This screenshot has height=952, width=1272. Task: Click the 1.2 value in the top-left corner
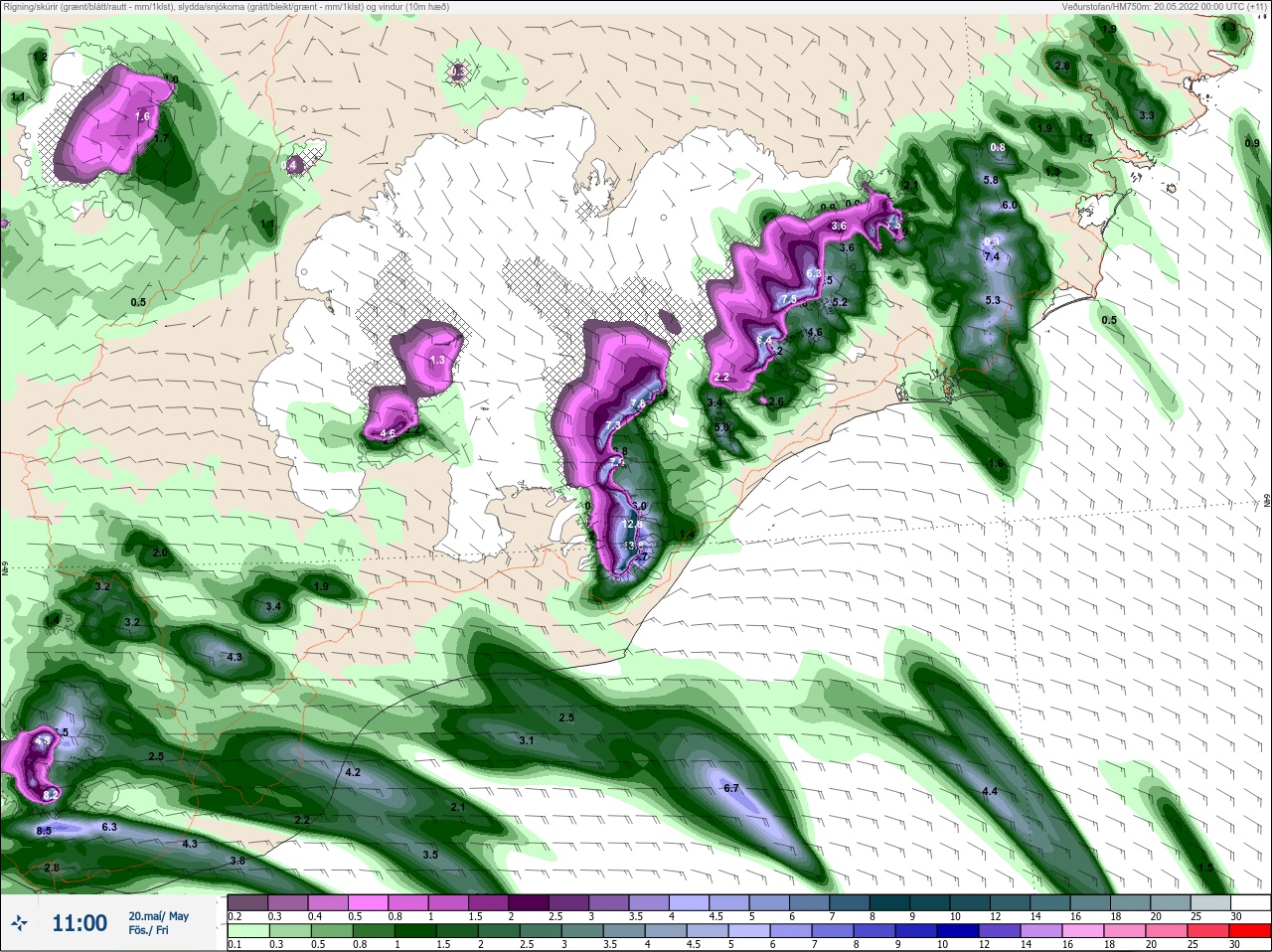(41, 58)
